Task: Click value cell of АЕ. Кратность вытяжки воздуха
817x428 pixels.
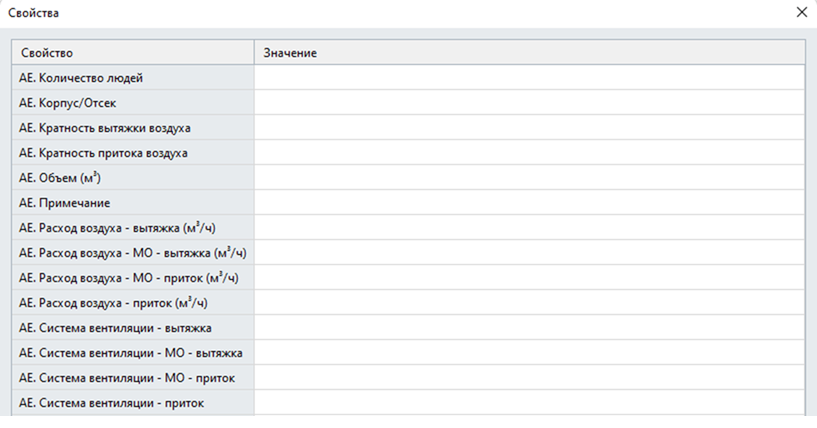Action: 529,127
